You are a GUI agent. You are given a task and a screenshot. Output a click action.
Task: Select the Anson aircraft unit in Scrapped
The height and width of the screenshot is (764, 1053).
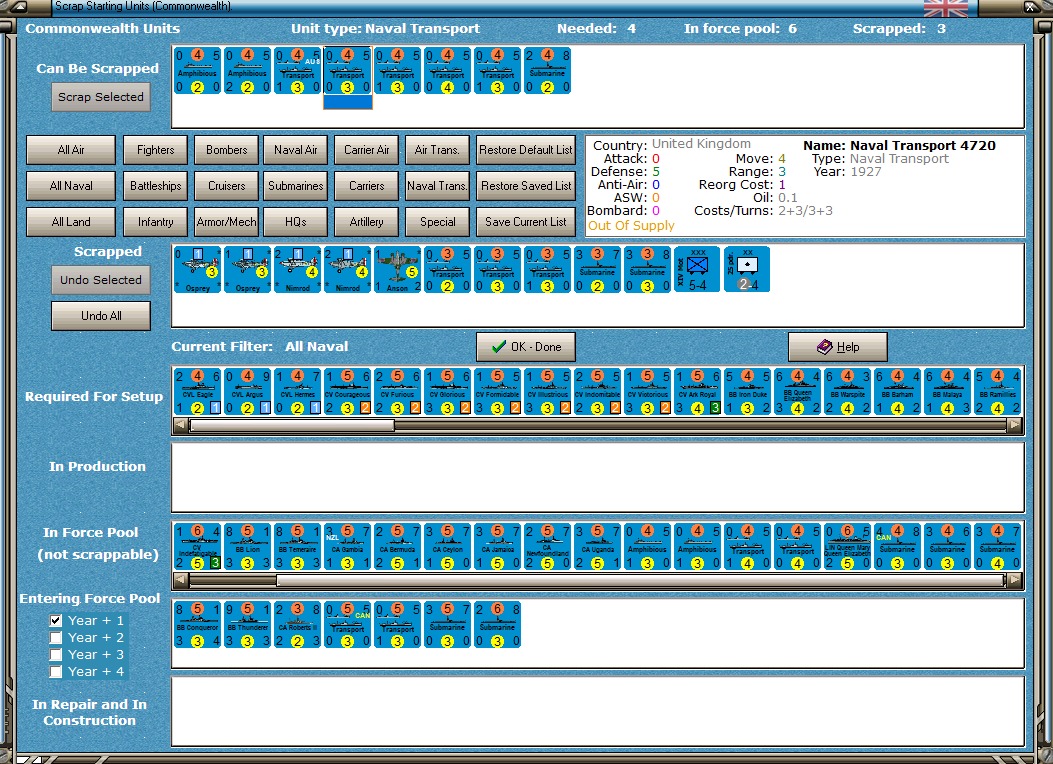(398, 270)
